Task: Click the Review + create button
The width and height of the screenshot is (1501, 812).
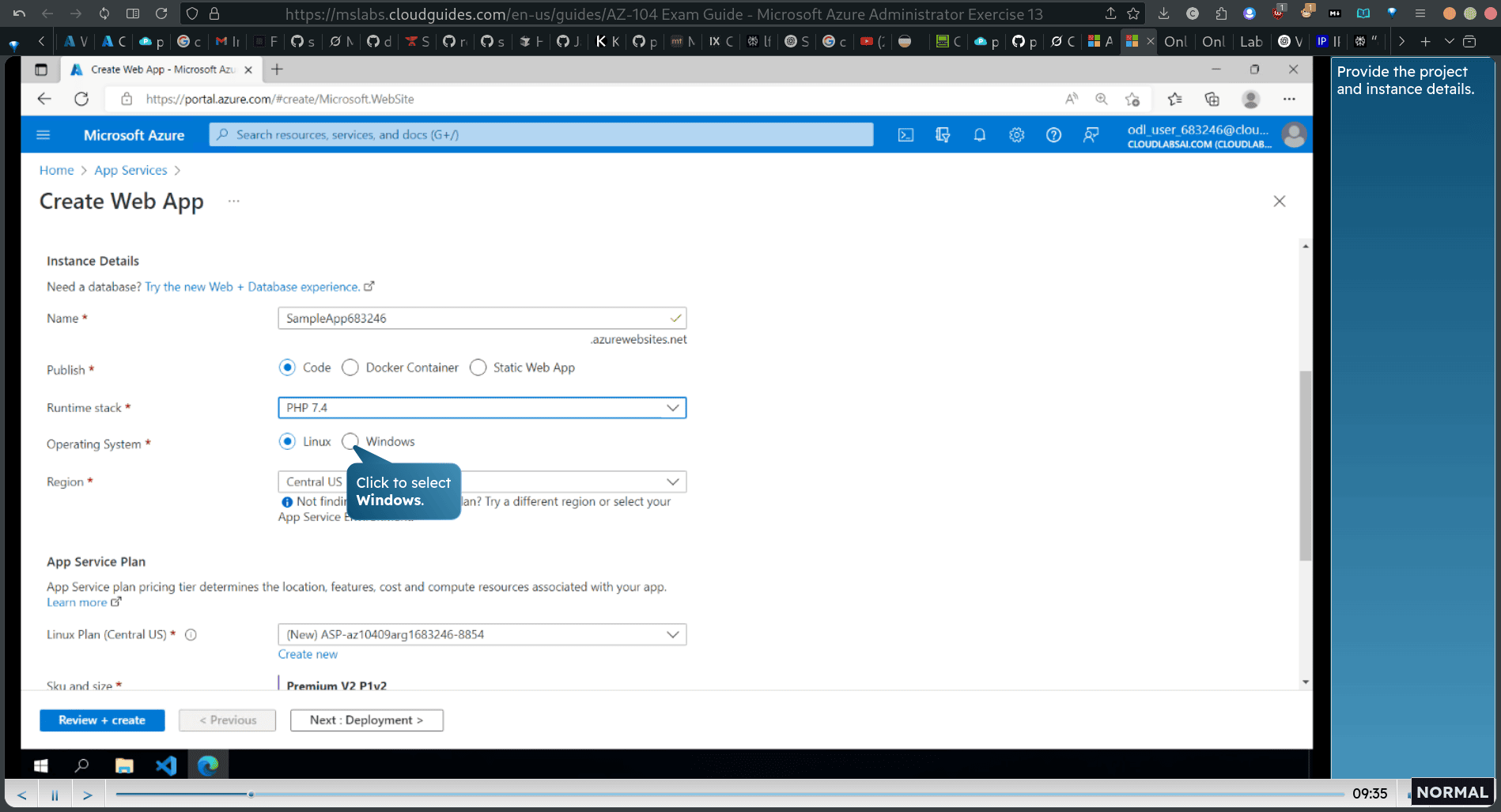Action: [x=102, y=720]
